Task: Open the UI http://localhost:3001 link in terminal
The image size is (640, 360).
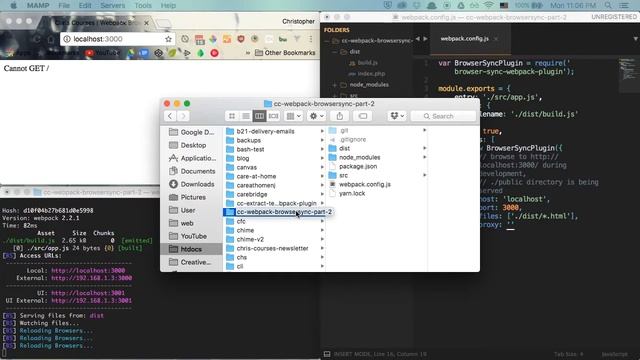Action: click(88, 293)
